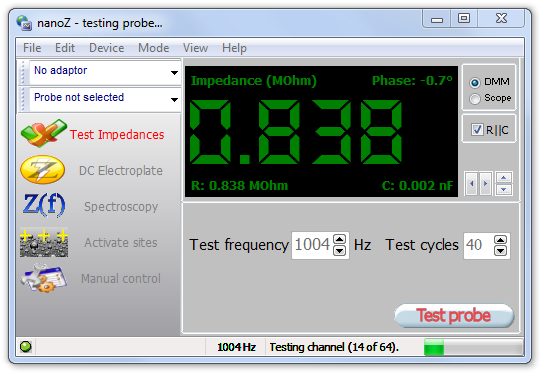Open the Device menu
546x380 pixels.
(107, 48)
